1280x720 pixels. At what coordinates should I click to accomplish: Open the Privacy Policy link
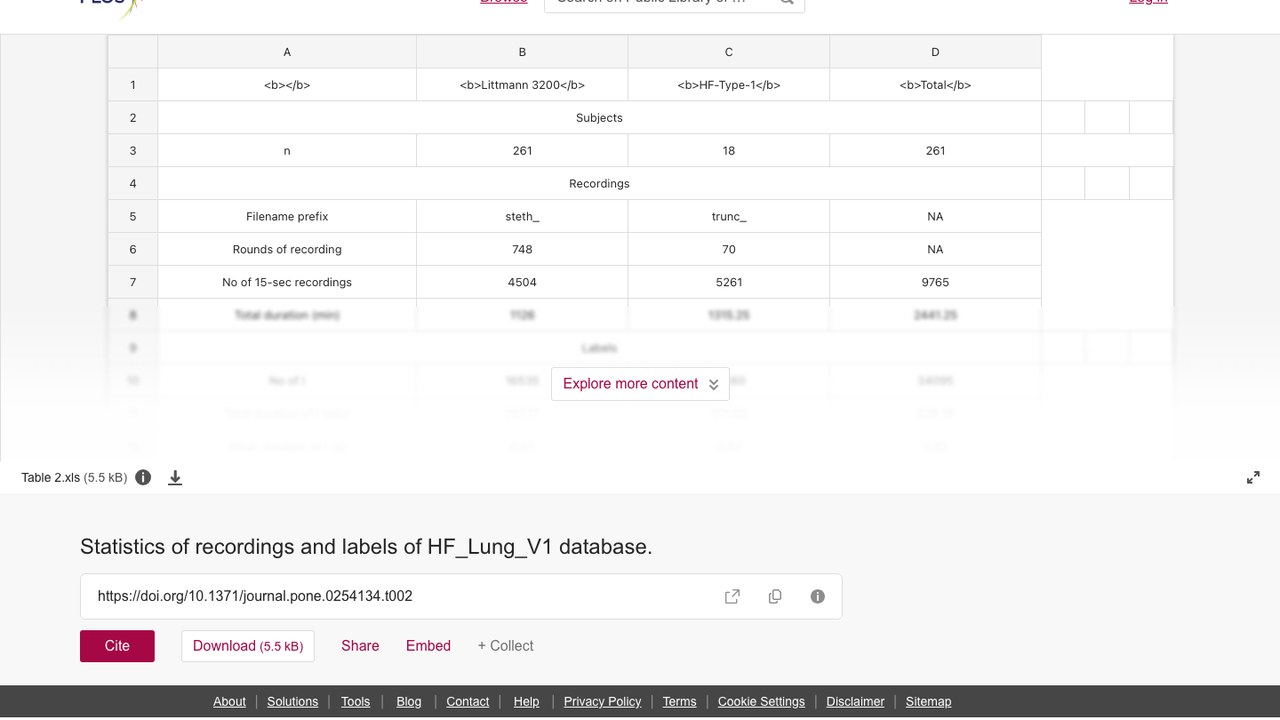coord(602,701)
